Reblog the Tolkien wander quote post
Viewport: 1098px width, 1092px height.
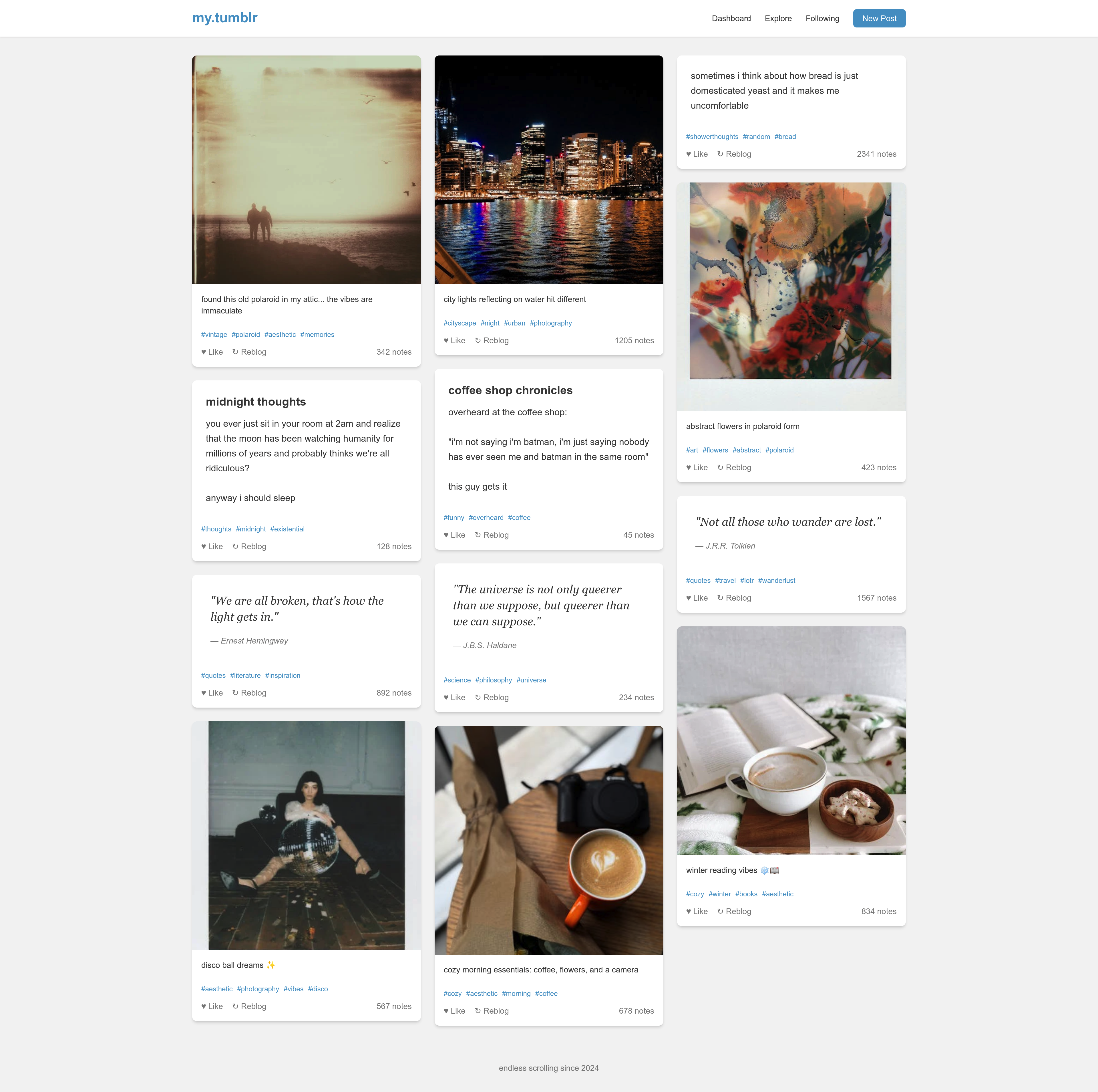click(x=734, y=598)
